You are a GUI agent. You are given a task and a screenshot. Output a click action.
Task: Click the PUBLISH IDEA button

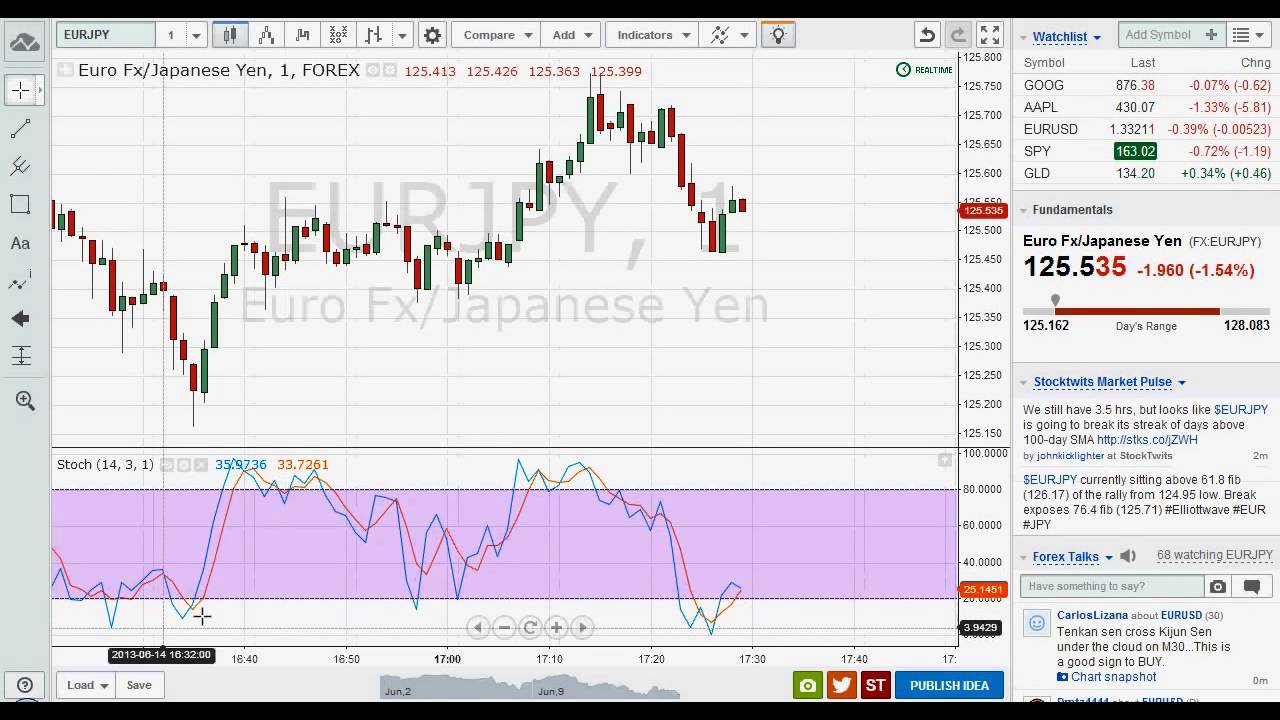(x=949, y=685)
